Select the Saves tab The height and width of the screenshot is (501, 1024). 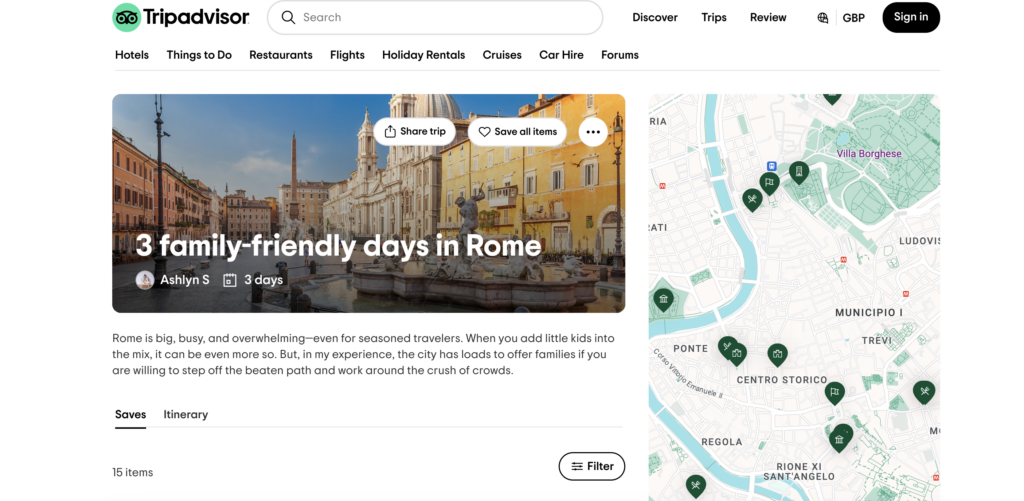pos(130,414)
